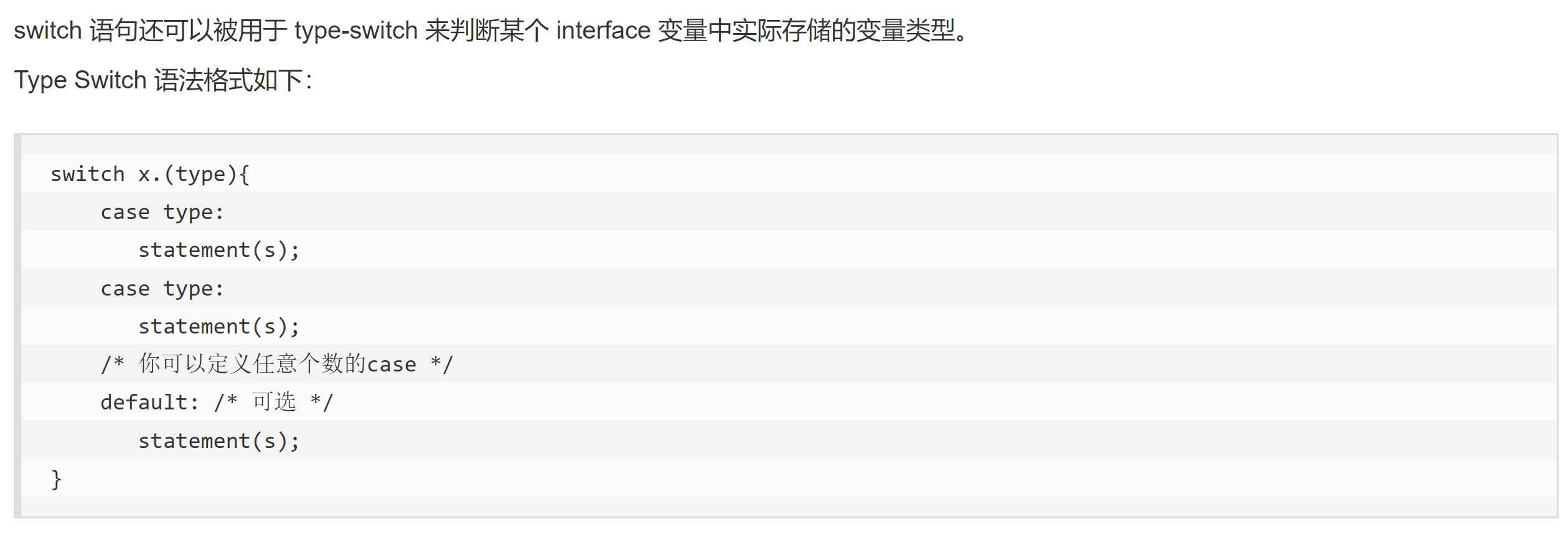This screenshot has width=1568, height=537.
Task: Click the "switch" keyword in the code block
Action: point(87,174)
